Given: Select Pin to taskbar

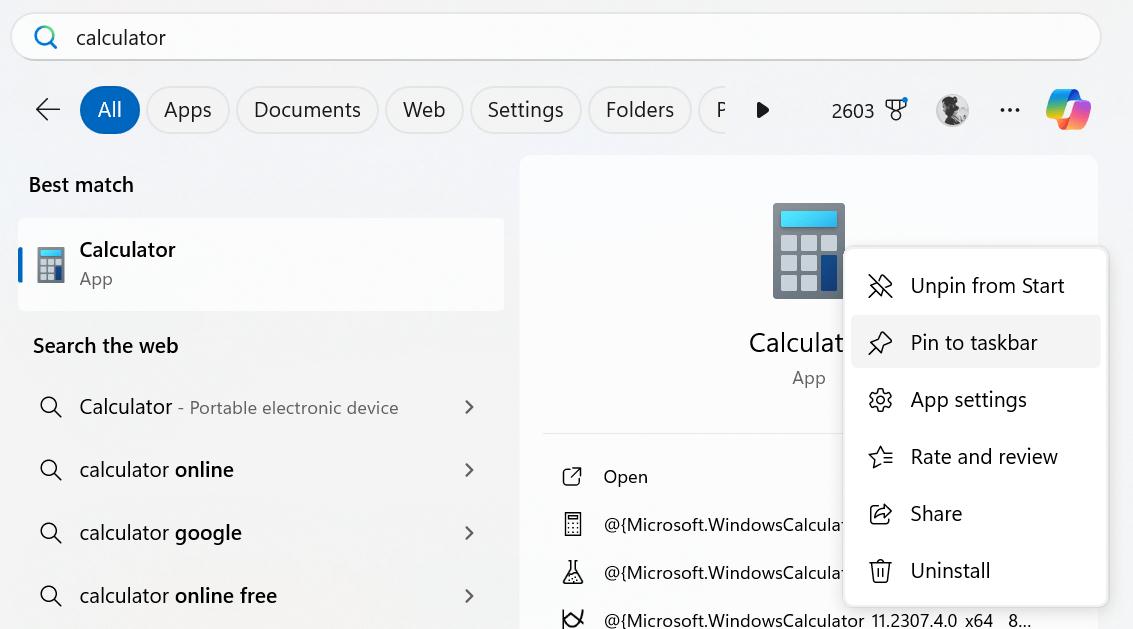Looking at the screenshot, I should click(x=972, y=342).
